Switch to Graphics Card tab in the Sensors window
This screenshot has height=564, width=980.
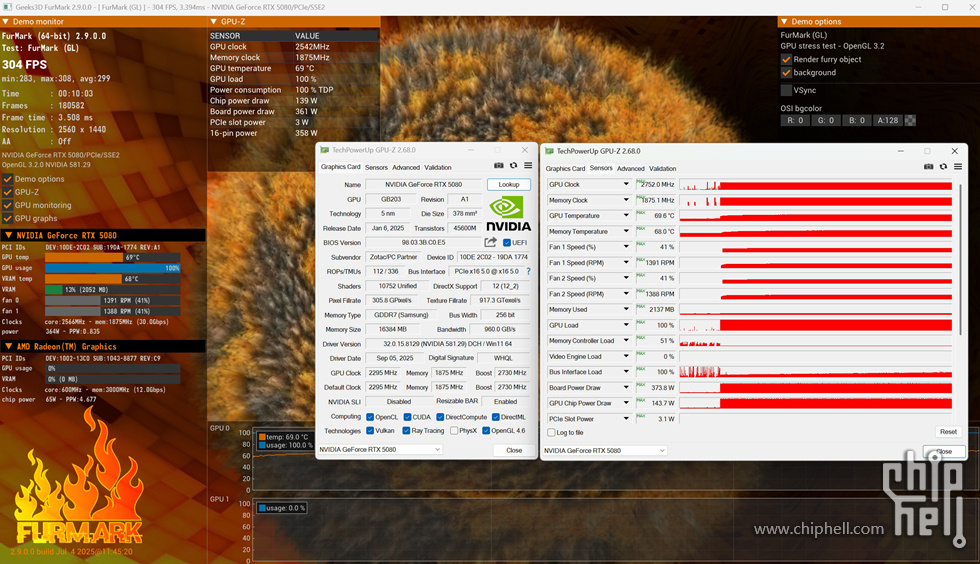pos(566,169)
